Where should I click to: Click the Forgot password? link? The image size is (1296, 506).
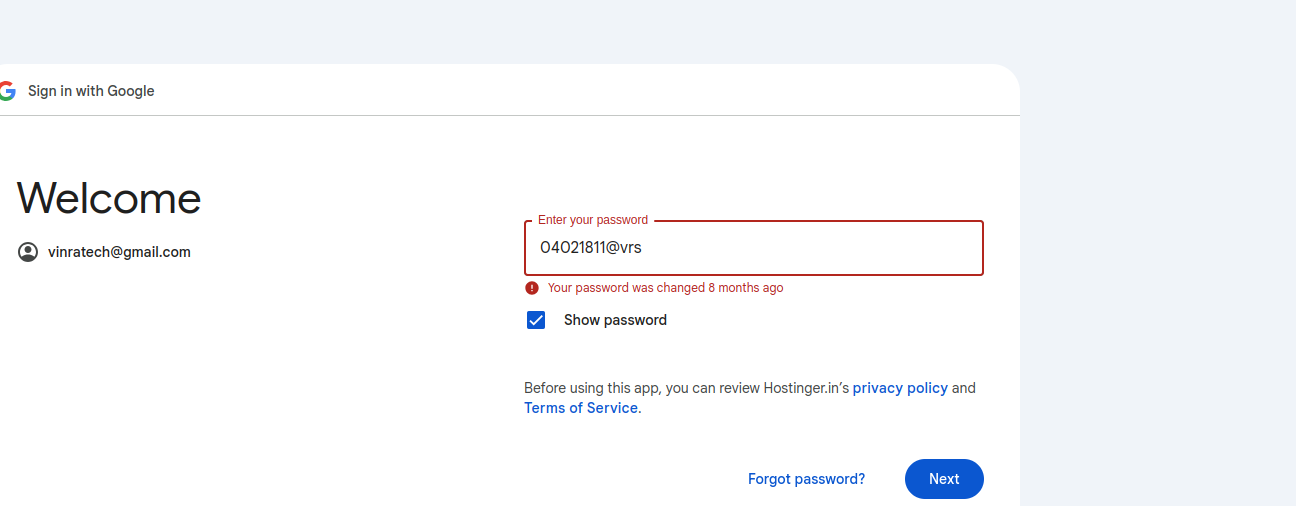click(x=806, y=479)
